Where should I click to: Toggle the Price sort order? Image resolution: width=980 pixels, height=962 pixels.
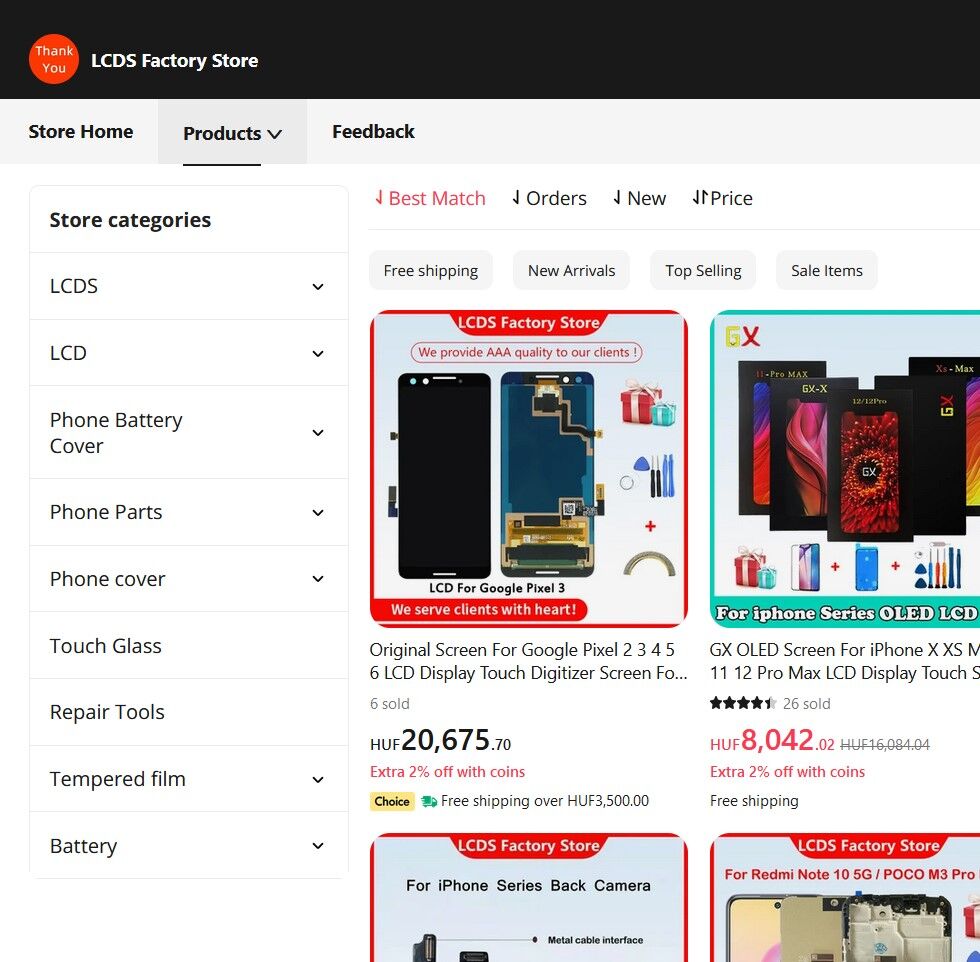pyautogui.click(x=722, y=198)
